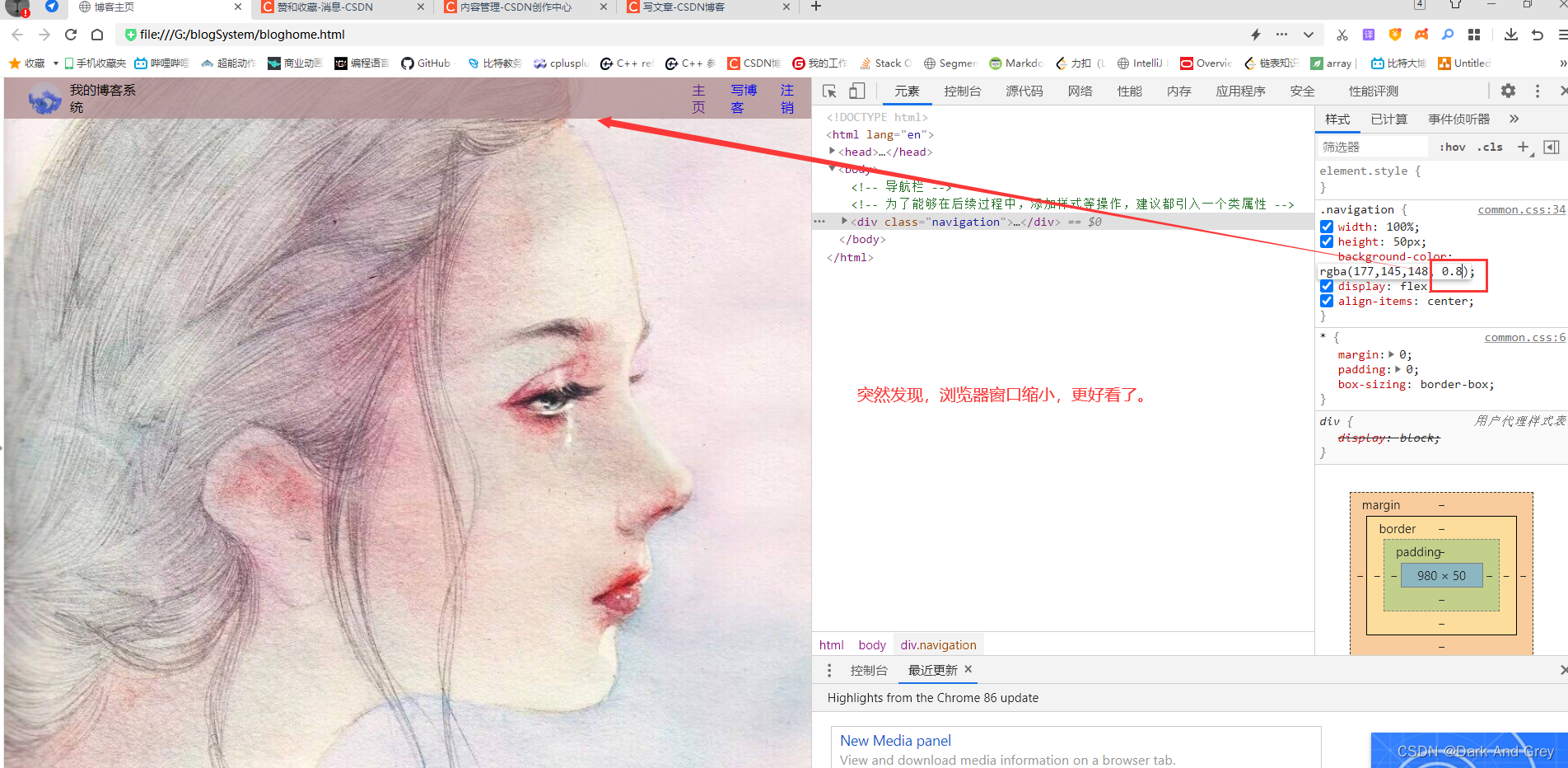Viewport: 1568px width, 768px height.
Task: Click the drawer three-dot menu beside 控制台
Action: [829, 670]
